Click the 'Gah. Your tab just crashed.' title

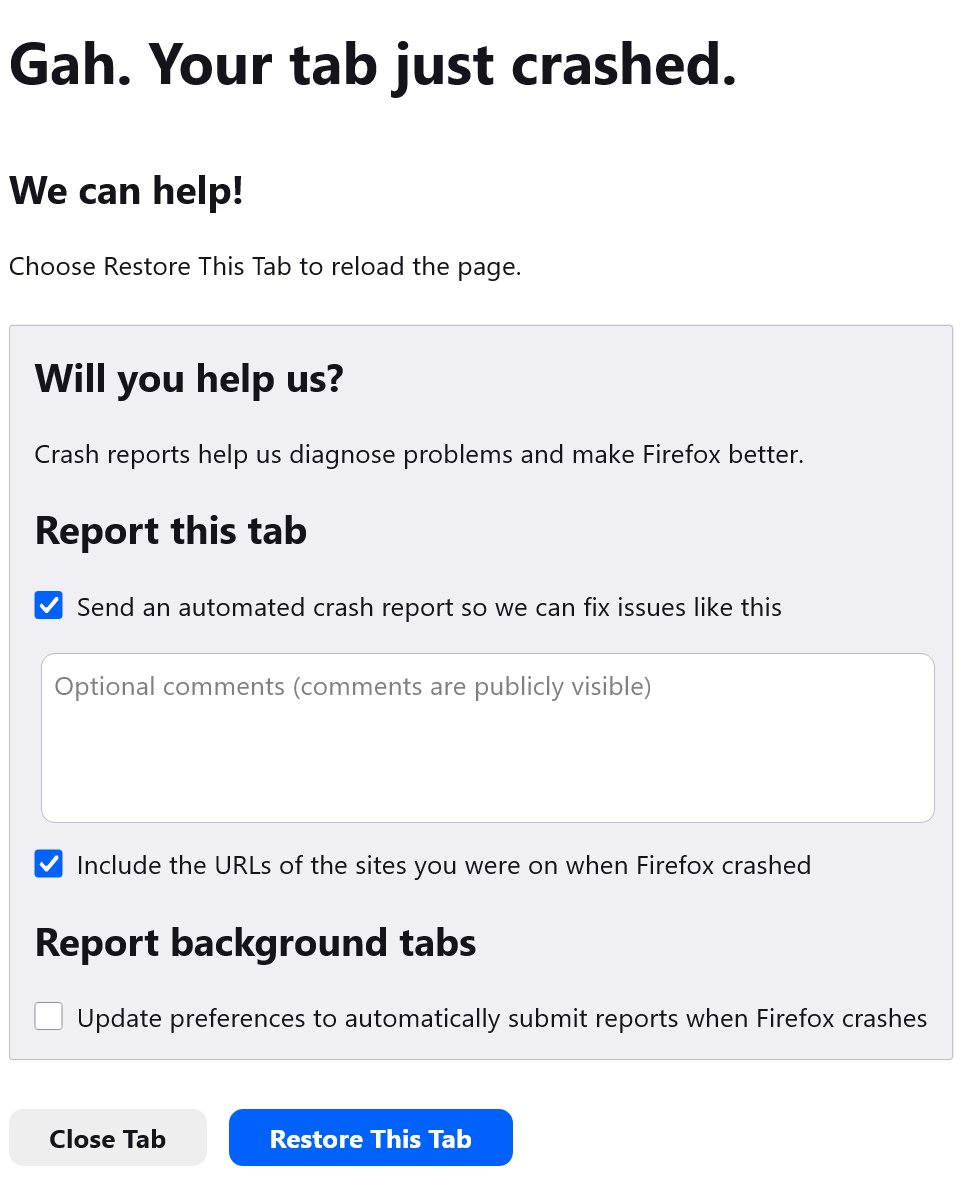pos(372,65)
